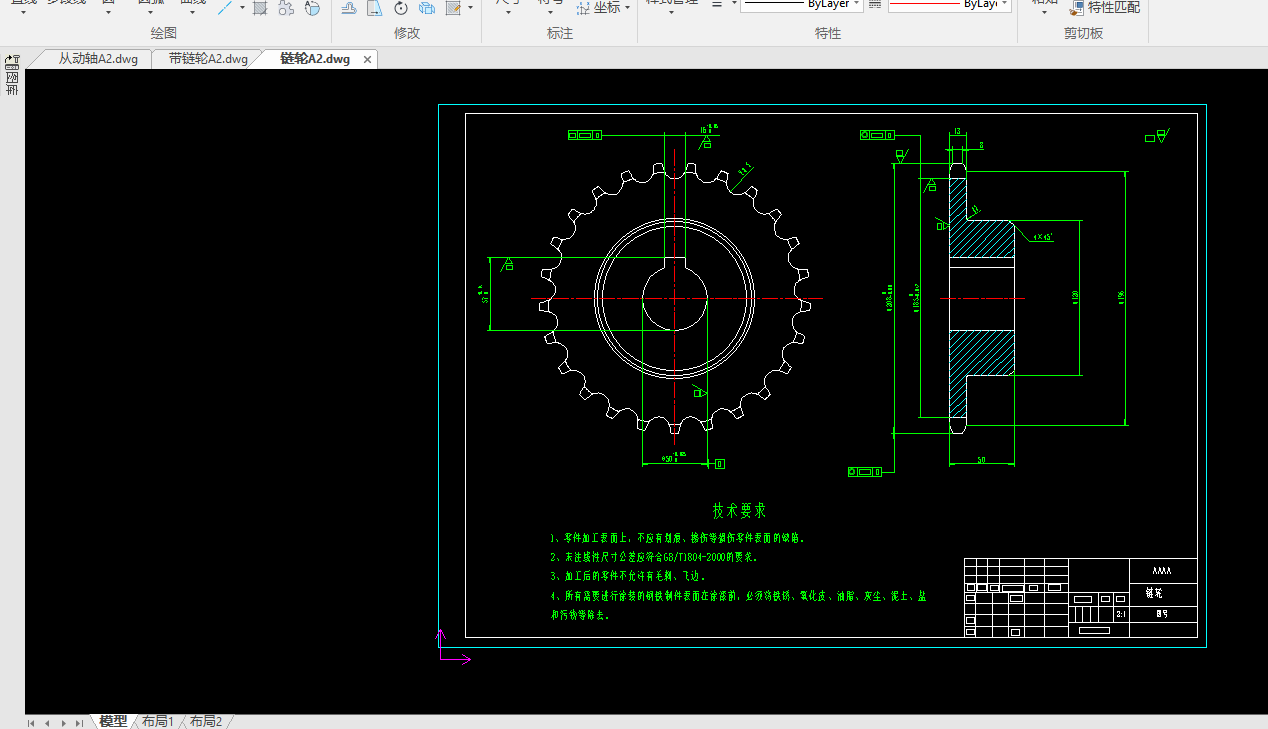Open the side panel pin icon
This screenshot has width=1268, height=729.
pos(12,61)
